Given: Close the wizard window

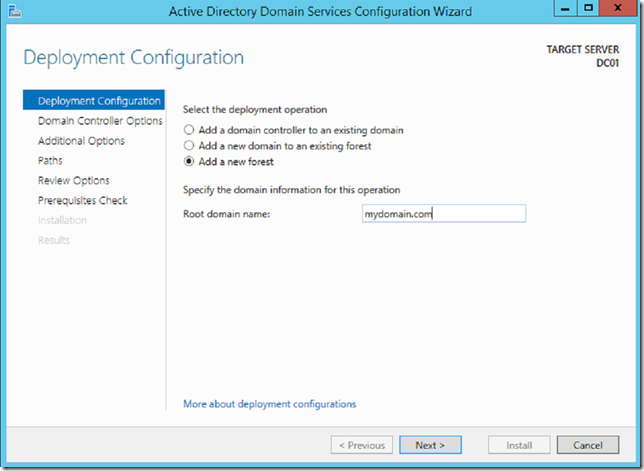Looking at the screenshot, I should click(x=617, y=8).
